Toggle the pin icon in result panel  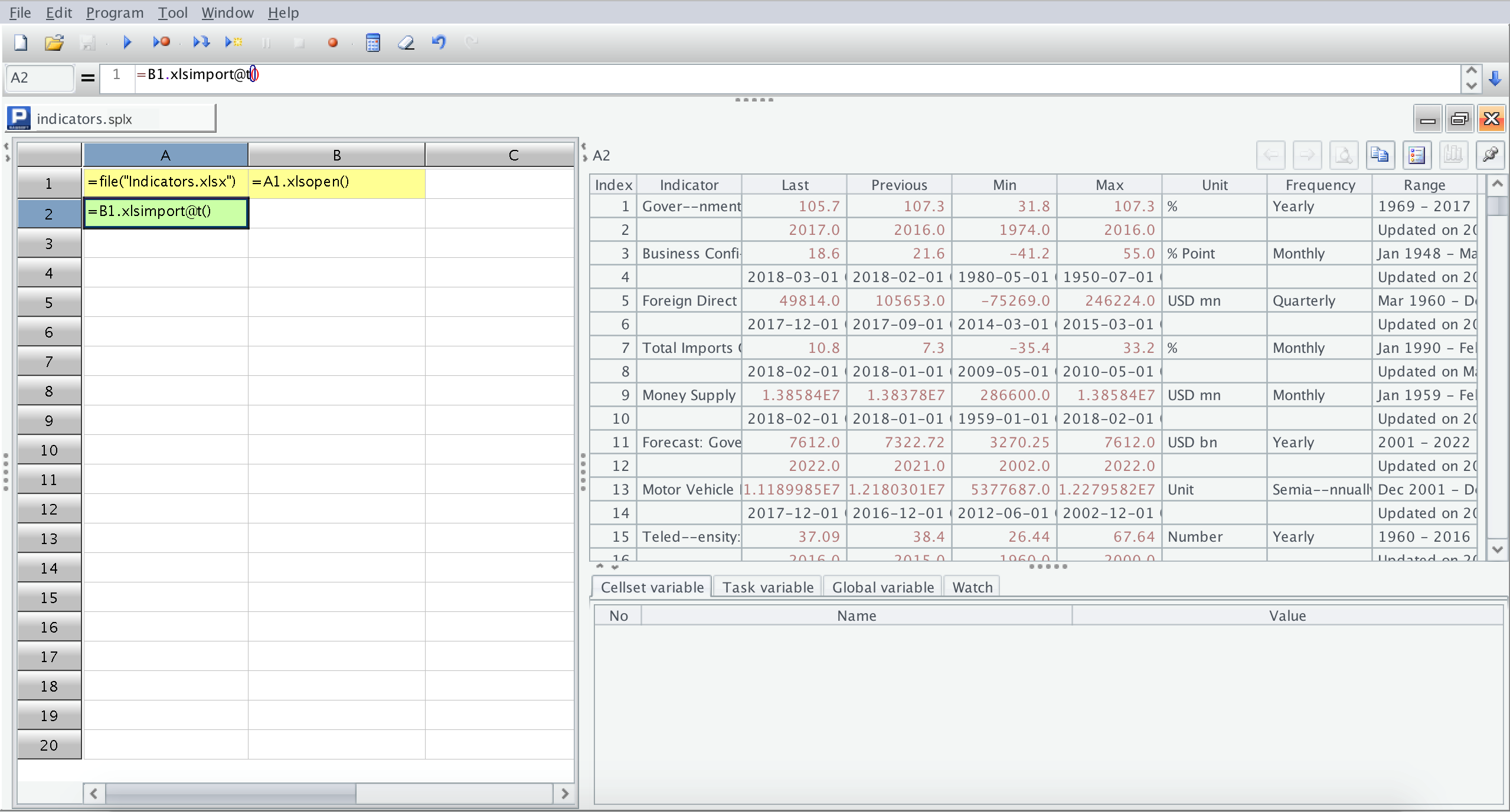pos(1490,155)
